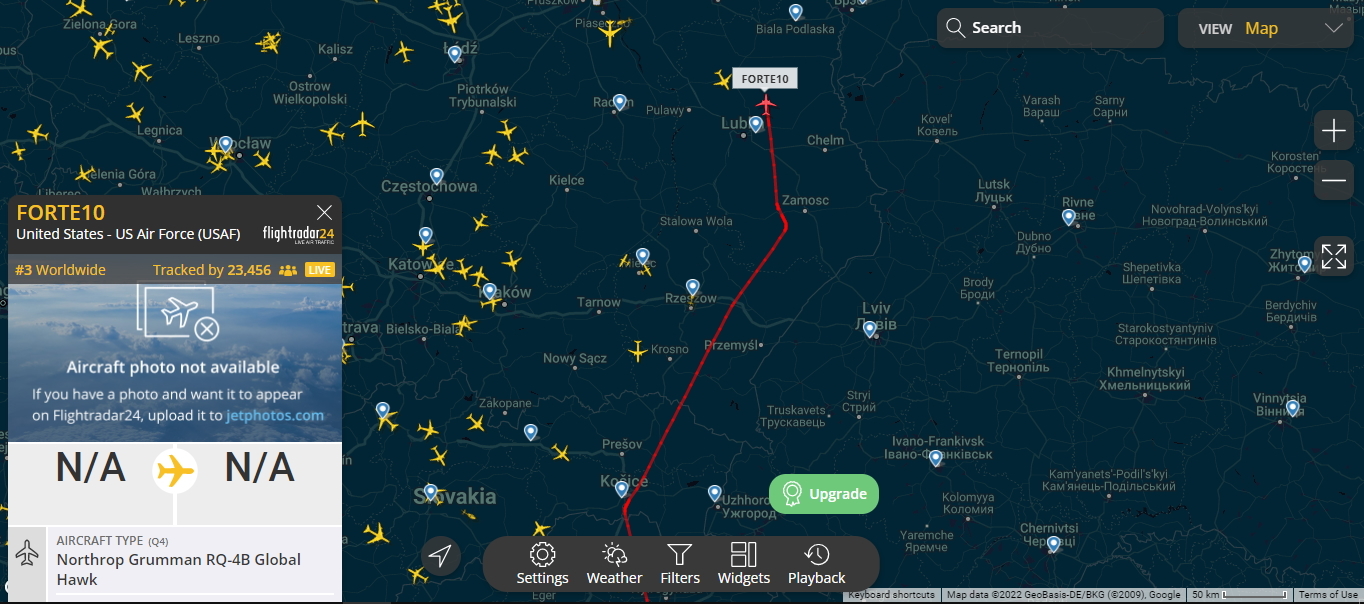Zoom out with the minus button

(1334, 181)
